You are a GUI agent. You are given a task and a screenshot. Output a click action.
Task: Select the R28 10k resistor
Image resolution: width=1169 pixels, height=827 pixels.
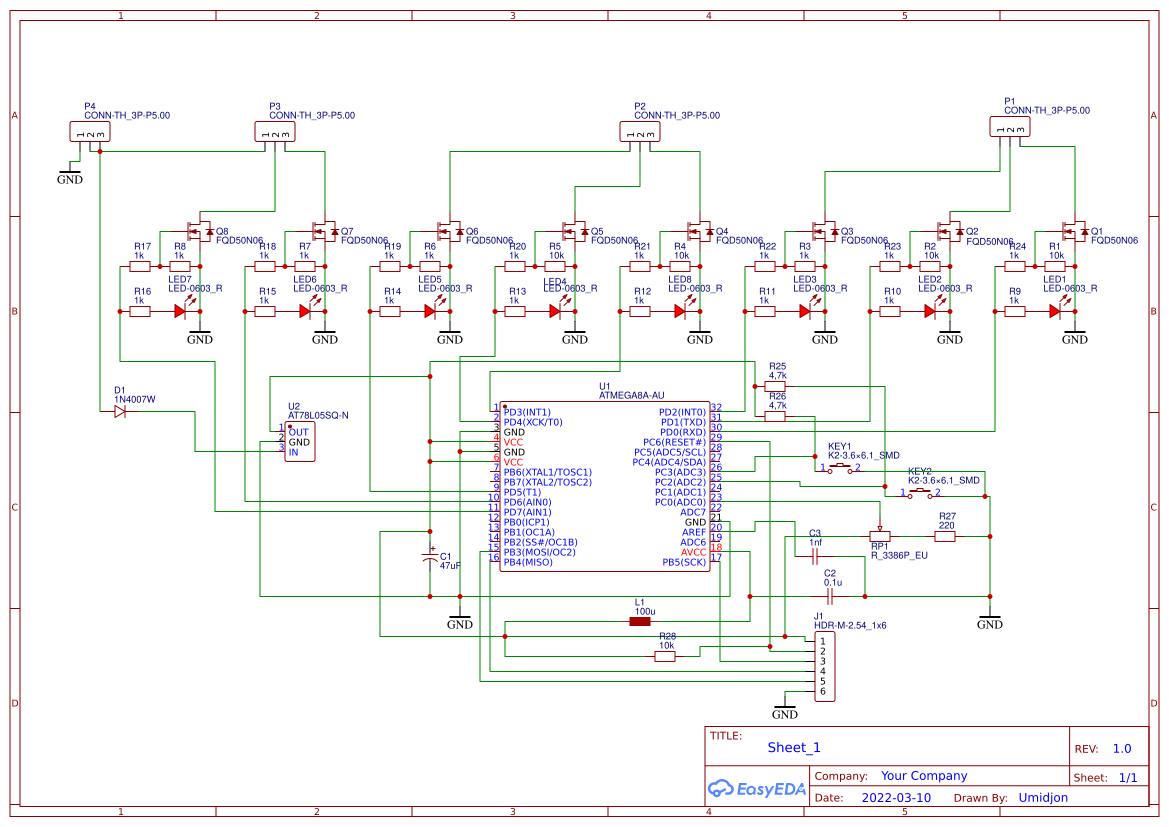(666, 656)
